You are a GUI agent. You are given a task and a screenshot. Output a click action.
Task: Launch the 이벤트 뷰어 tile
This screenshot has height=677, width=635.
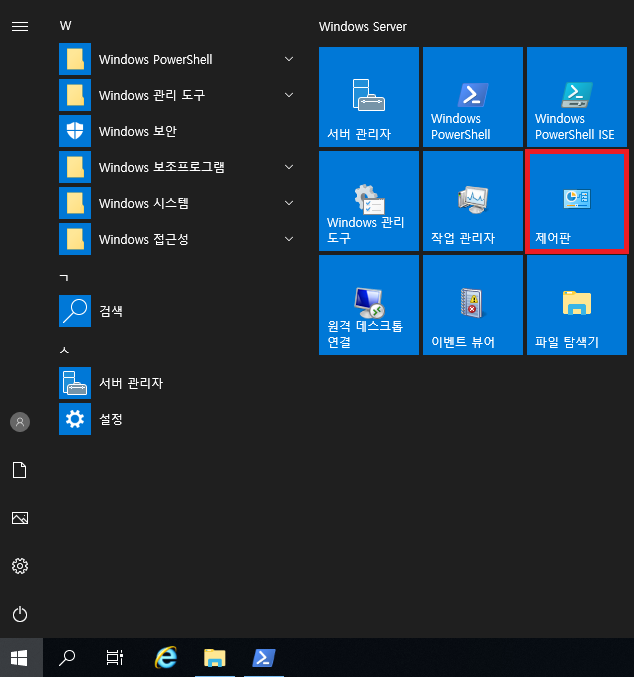point(473,305)
